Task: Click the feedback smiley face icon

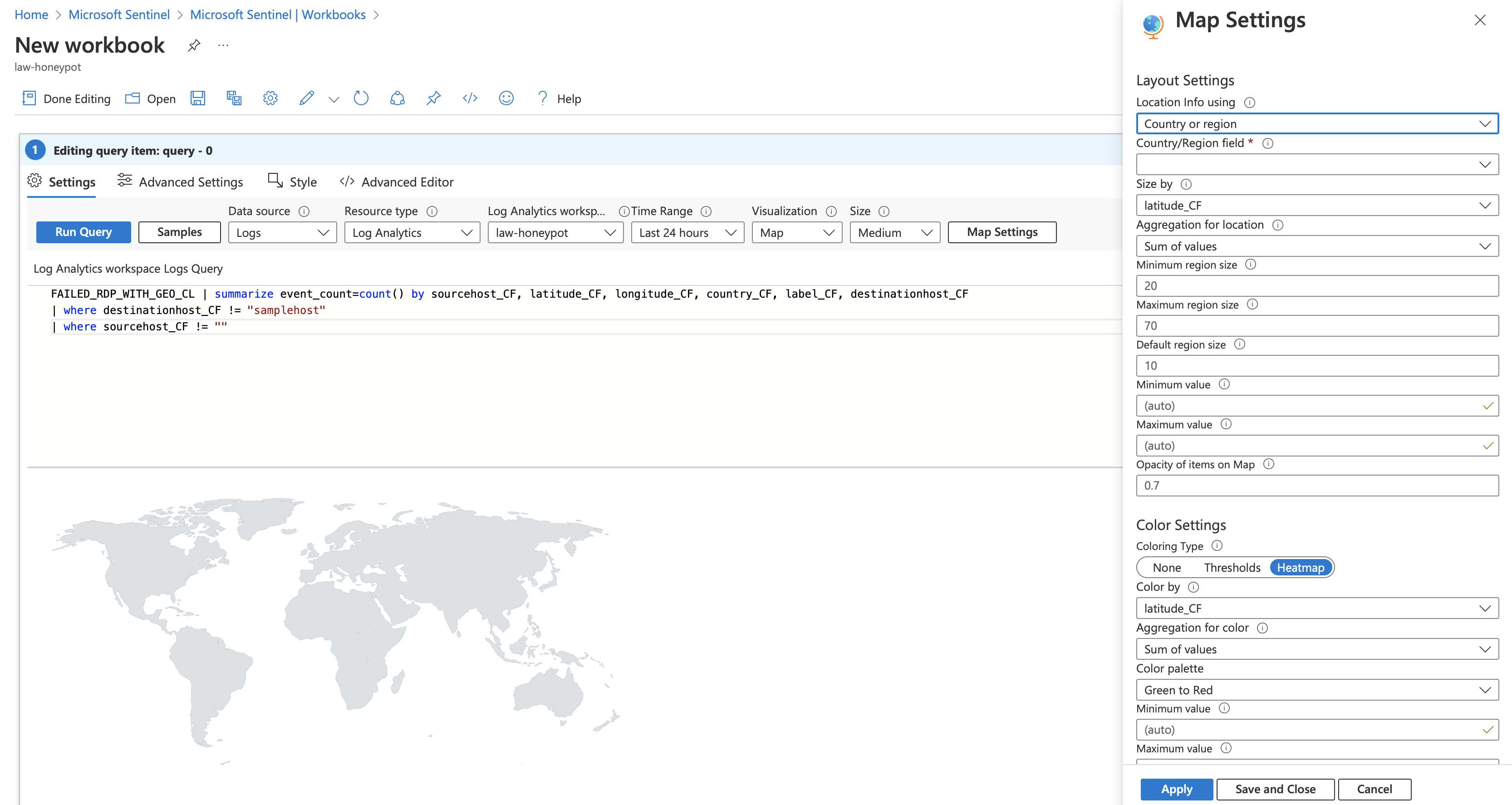Action: (x=506, y=98)
